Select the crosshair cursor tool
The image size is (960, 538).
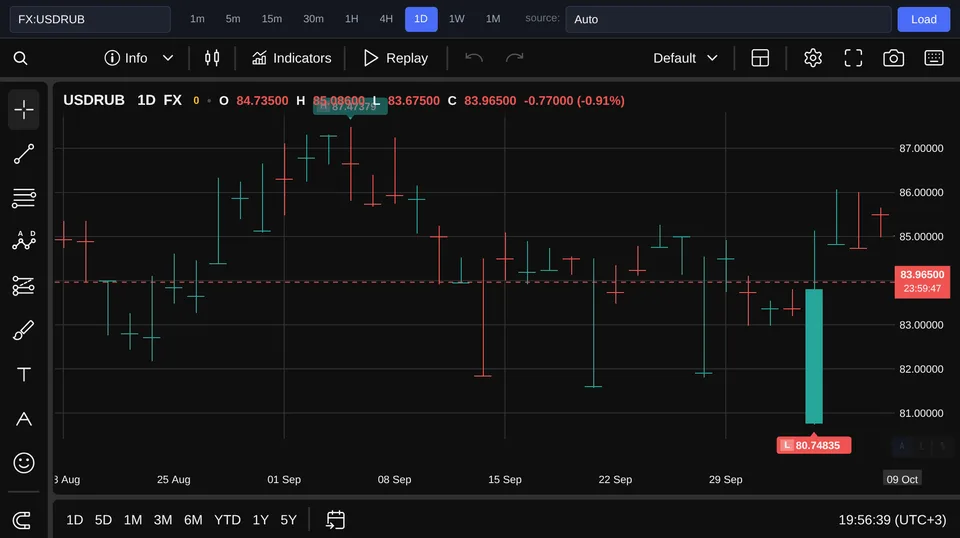point(24,110)
